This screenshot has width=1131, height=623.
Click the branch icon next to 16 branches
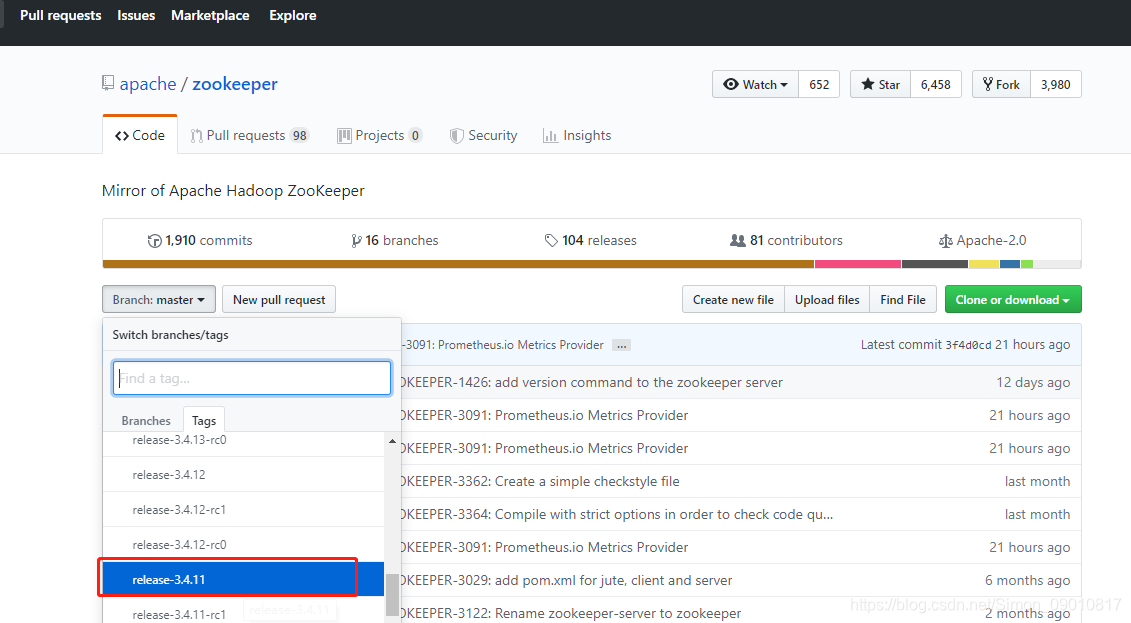[356, 241]
